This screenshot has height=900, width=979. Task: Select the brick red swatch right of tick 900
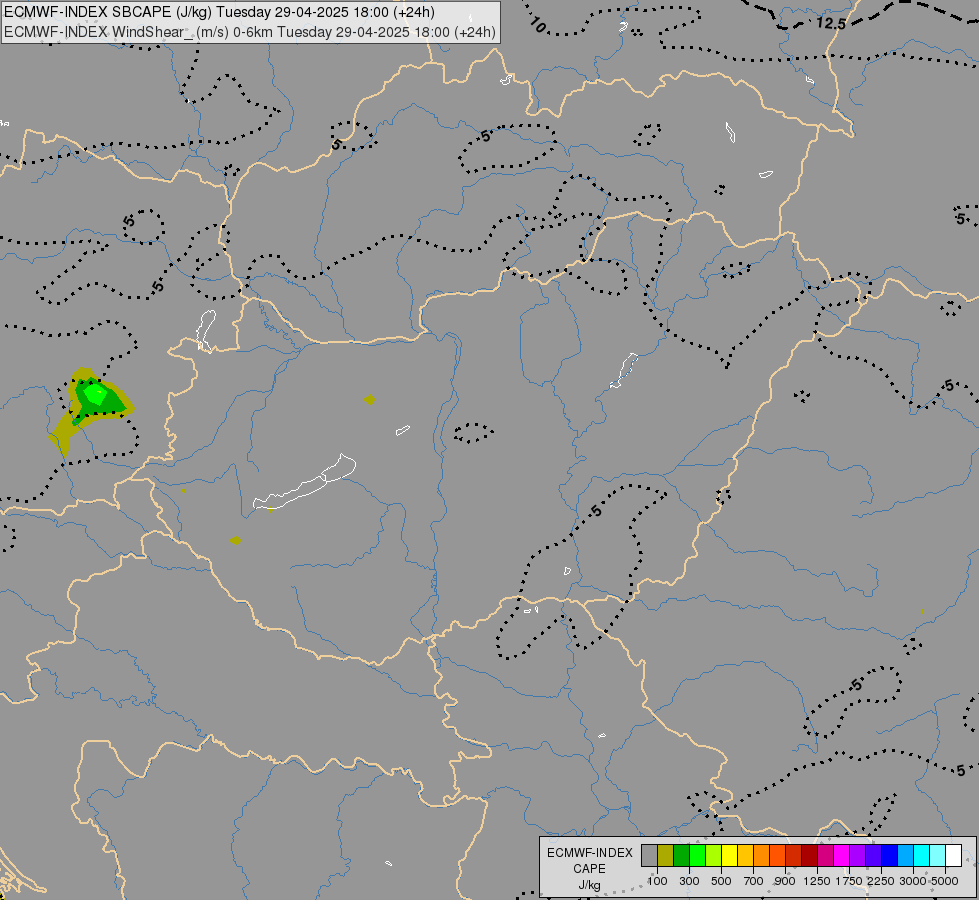[x=794, y=856]
